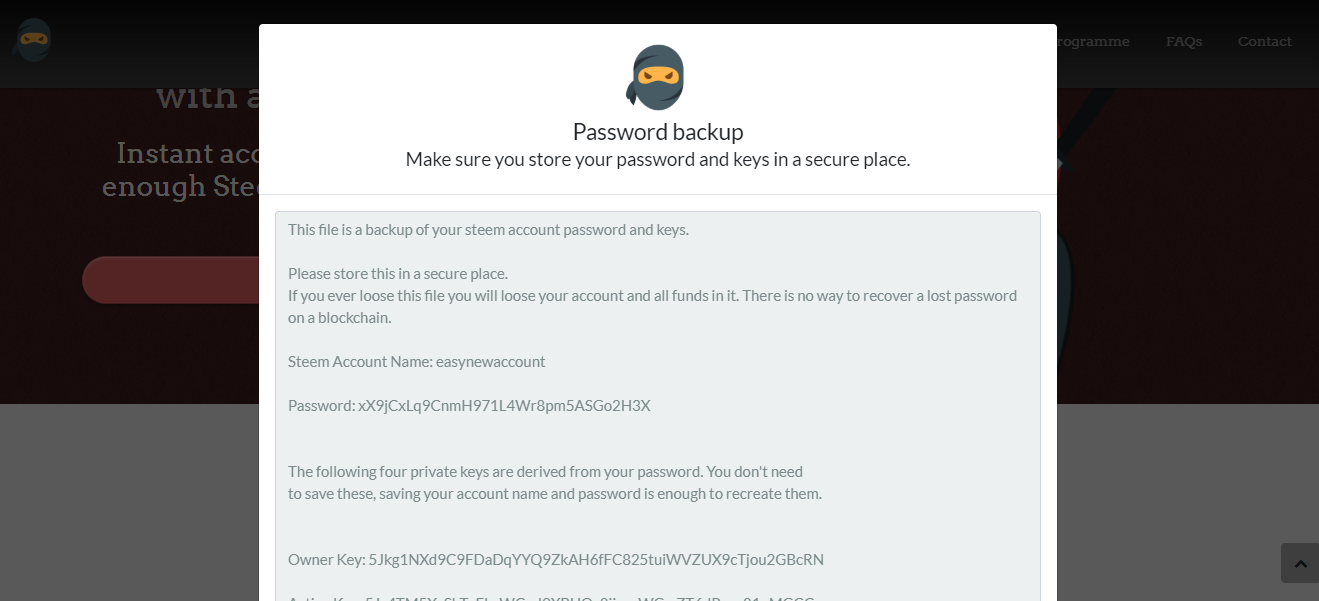Click the red rounded button behind the dialog
The image size is (1319, 601).
click(x=170, y=280)
